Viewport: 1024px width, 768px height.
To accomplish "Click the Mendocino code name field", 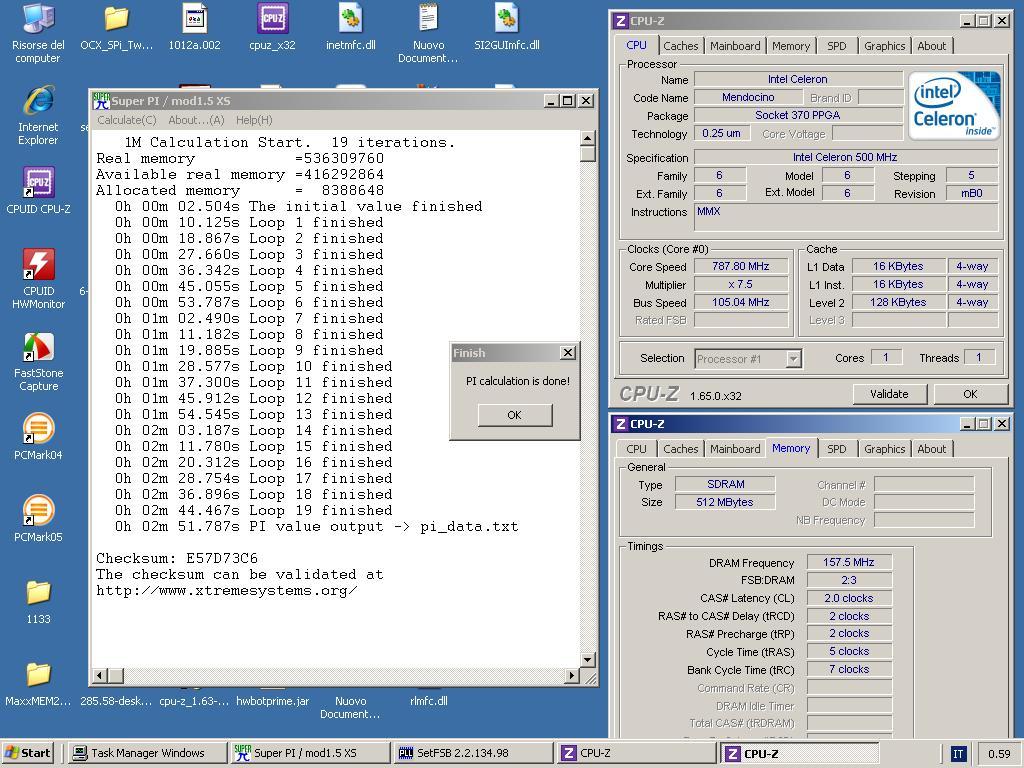I will 748,97.
